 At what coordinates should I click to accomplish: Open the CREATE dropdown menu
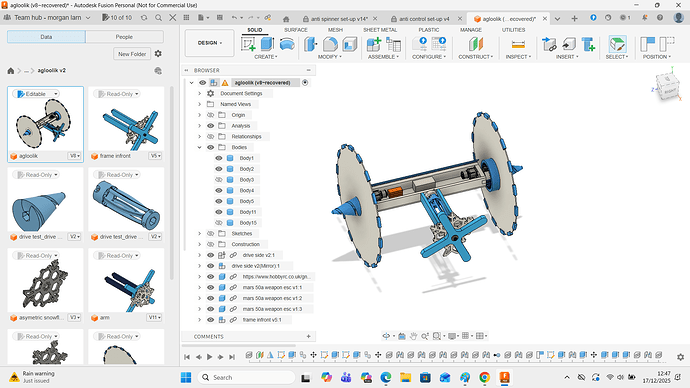click(x=266, y=57)
